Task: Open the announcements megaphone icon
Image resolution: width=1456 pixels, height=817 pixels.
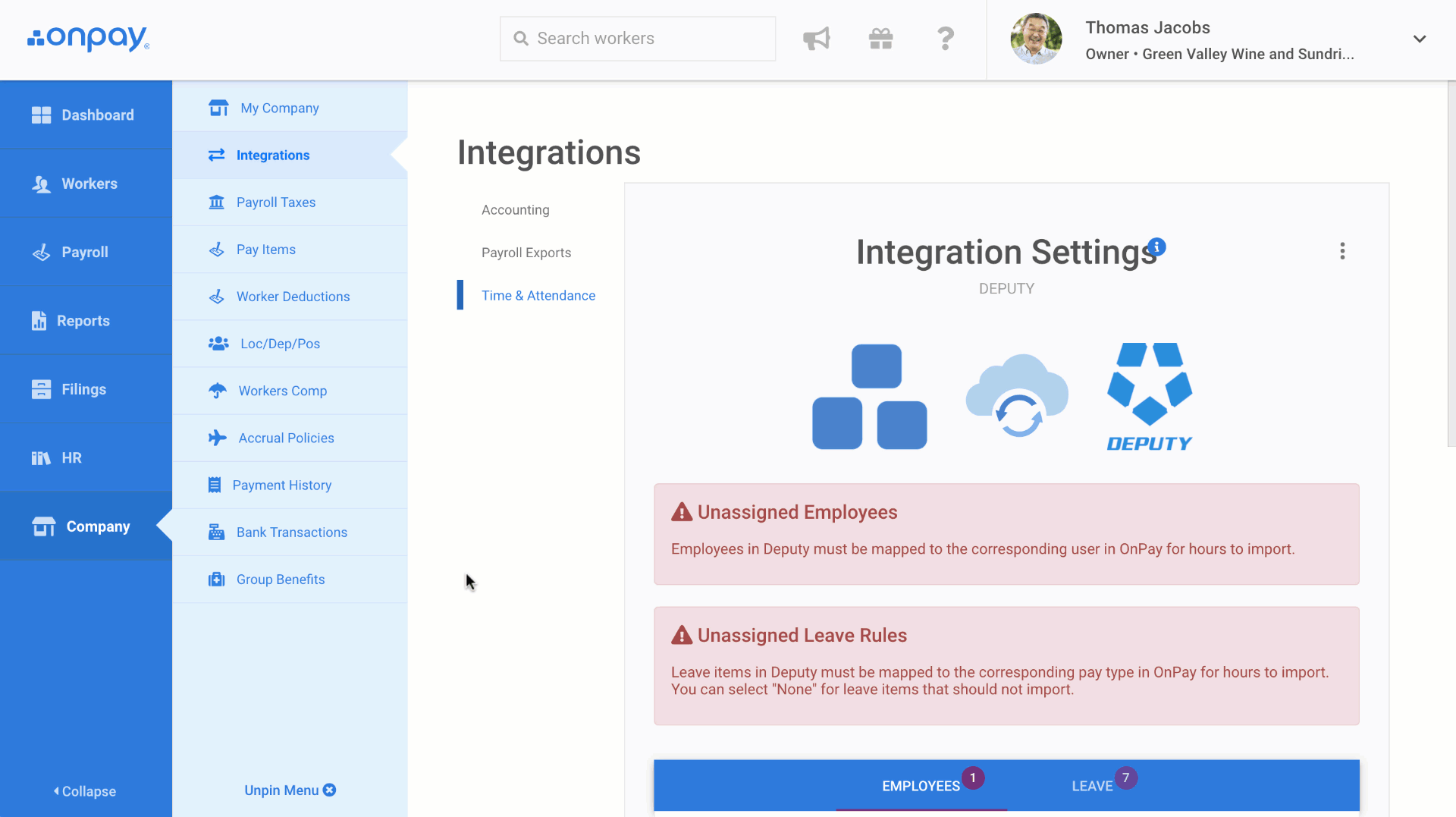Action: click(817, 39)
